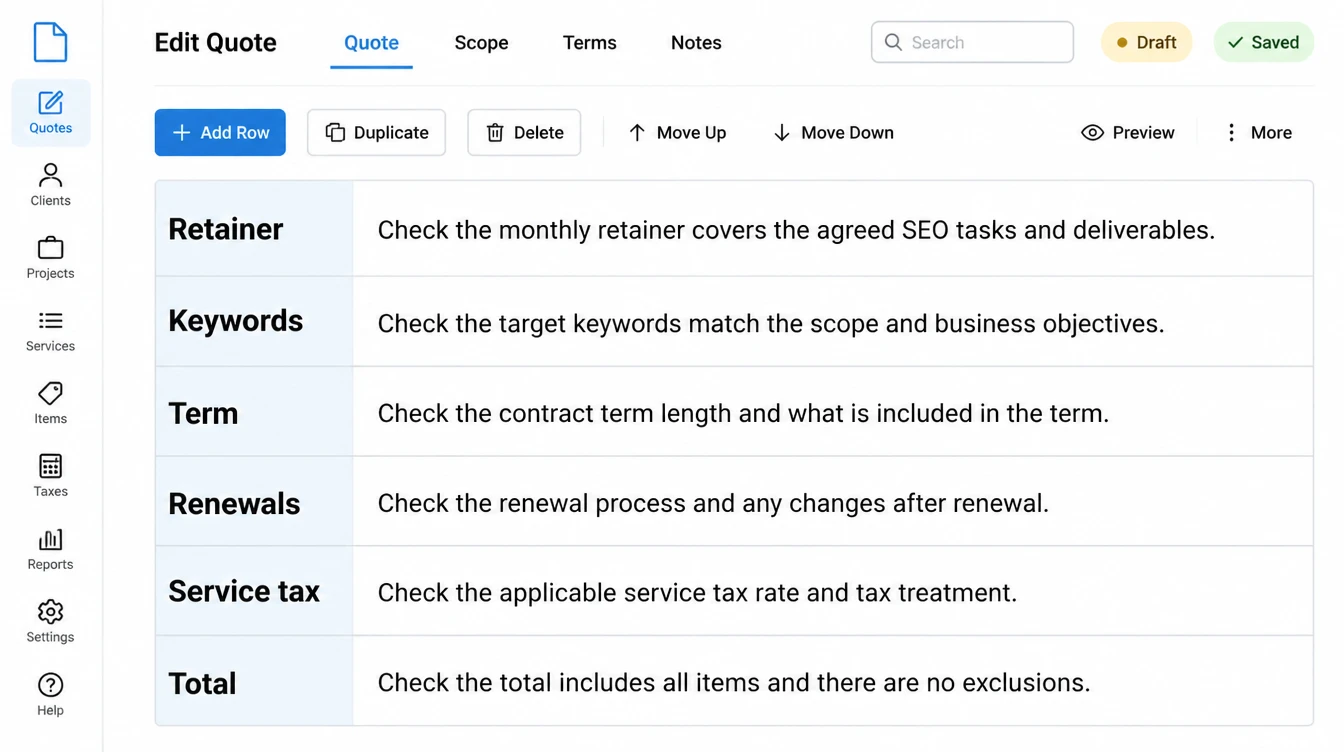Preview the quote with the eye icon
The width and height of the screenshot is (1344, 752).
[x=1128, y=132]
